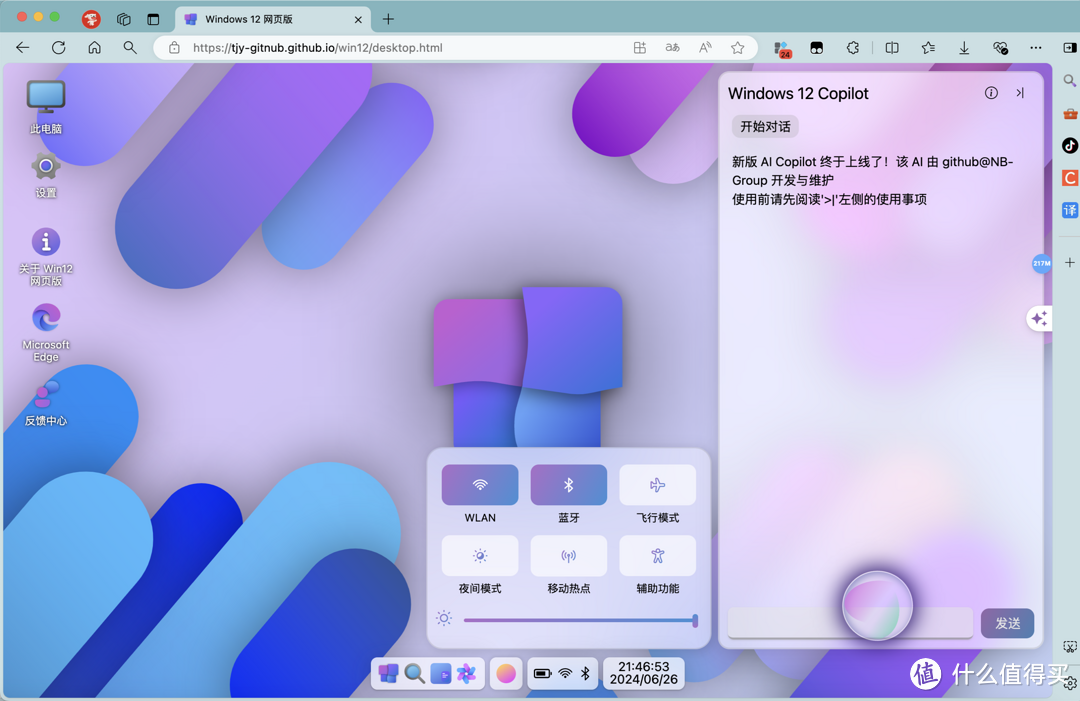This screenshot has height=701, width=1080.
Task: Launch Microsoft Edge from the desktop
Action: point(45,332)
